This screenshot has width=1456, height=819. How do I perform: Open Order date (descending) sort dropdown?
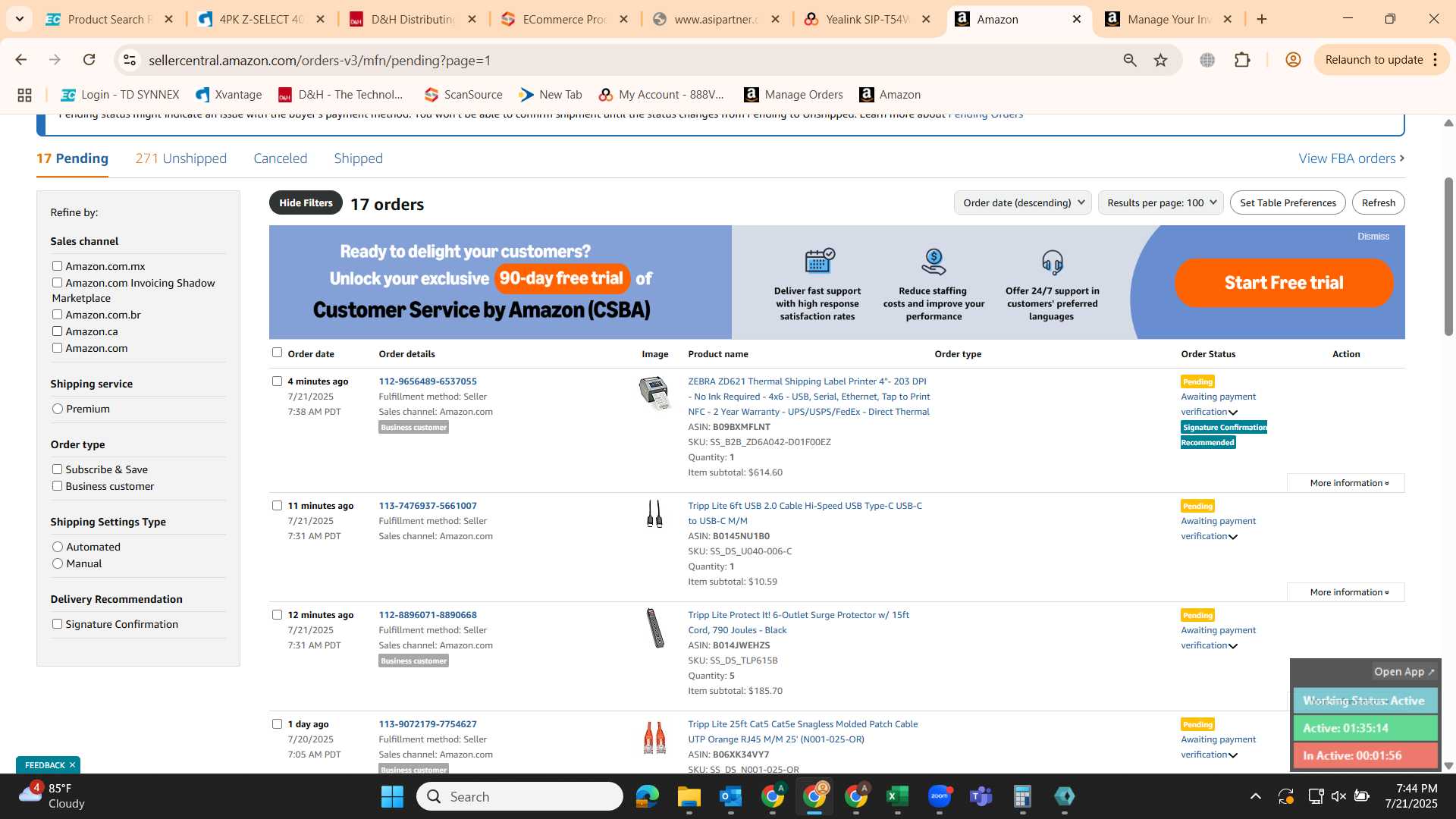tap(1022, 202)
